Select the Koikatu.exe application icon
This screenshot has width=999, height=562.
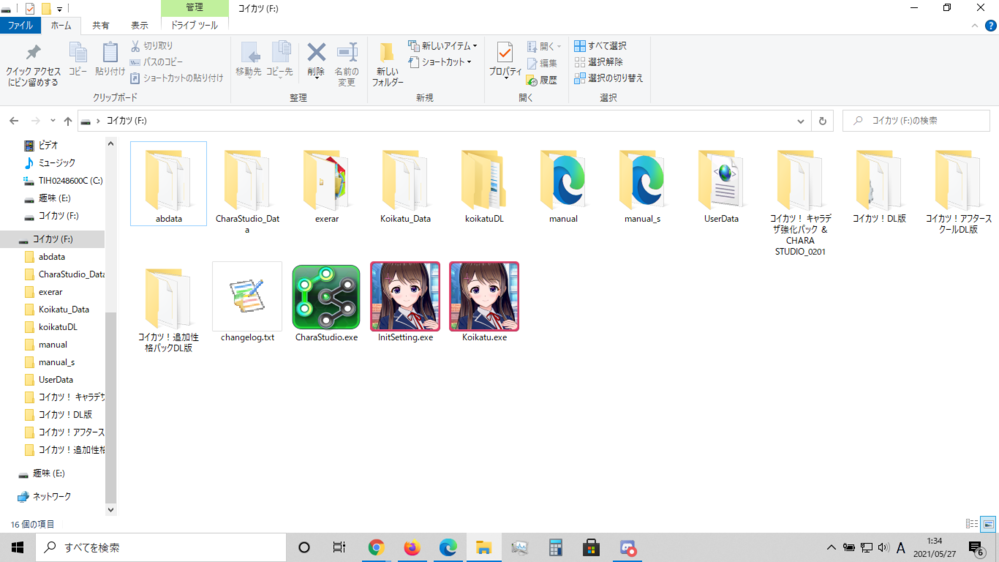484,296
